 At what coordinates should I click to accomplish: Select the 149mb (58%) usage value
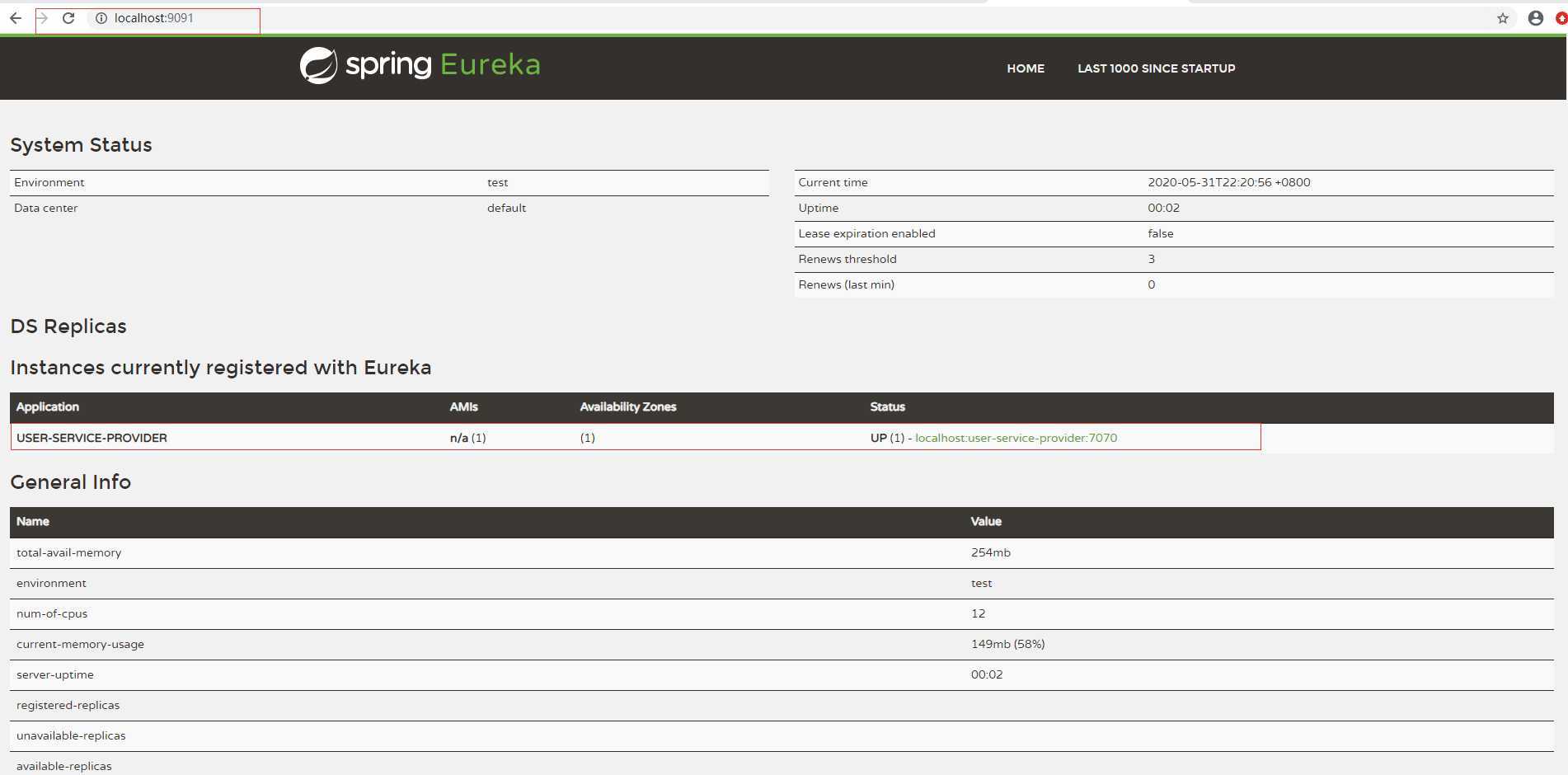coord(1007,644)
